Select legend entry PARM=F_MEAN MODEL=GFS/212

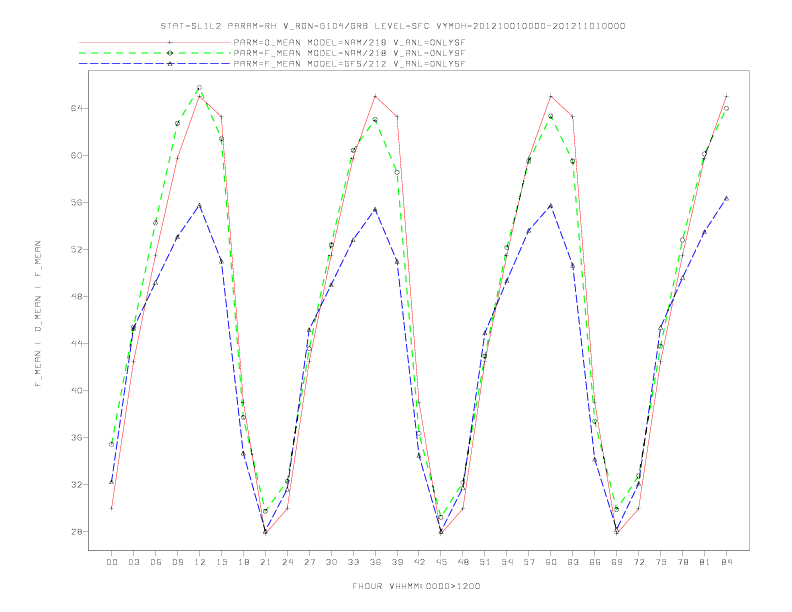tap(350, 64)
